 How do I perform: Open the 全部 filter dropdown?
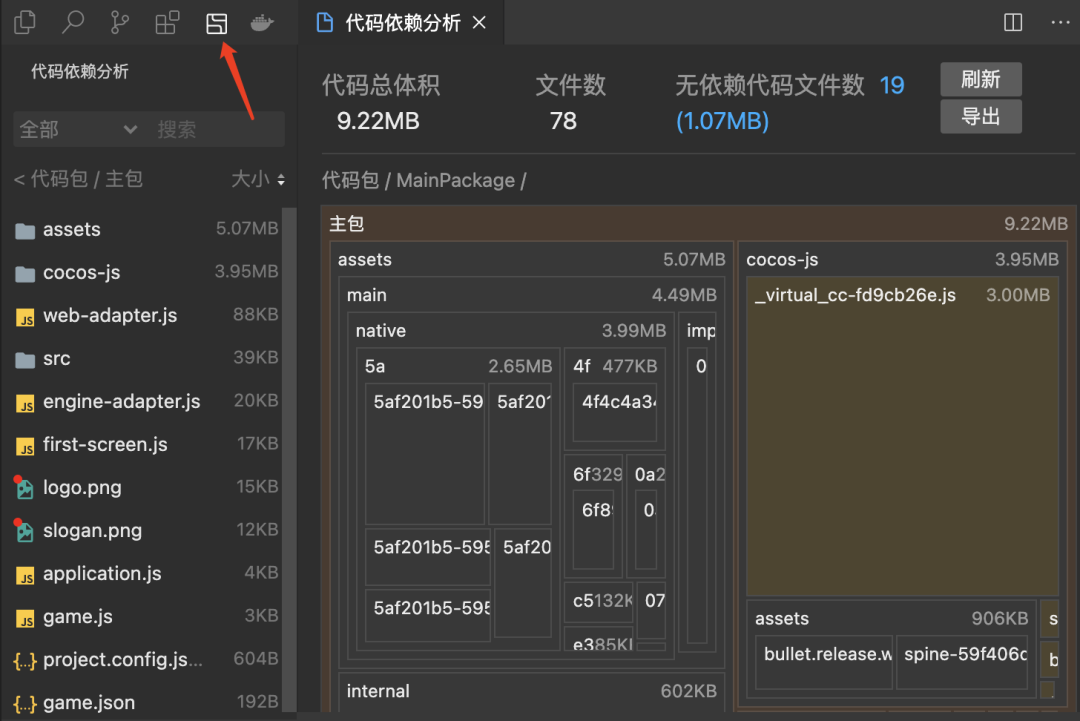(78, 129)
